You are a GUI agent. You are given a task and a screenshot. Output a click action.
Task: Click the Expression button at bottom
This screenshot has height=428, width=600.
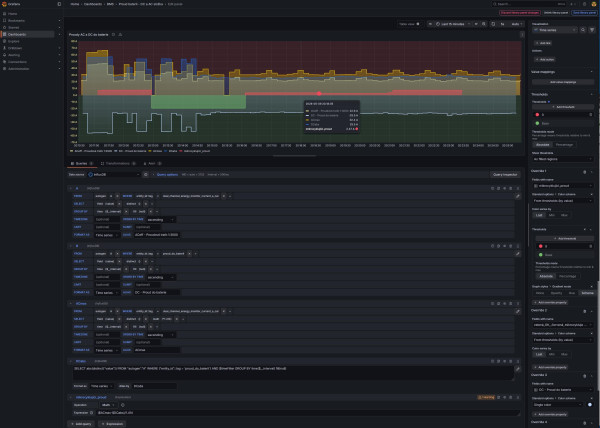click(x=112, y=424)
